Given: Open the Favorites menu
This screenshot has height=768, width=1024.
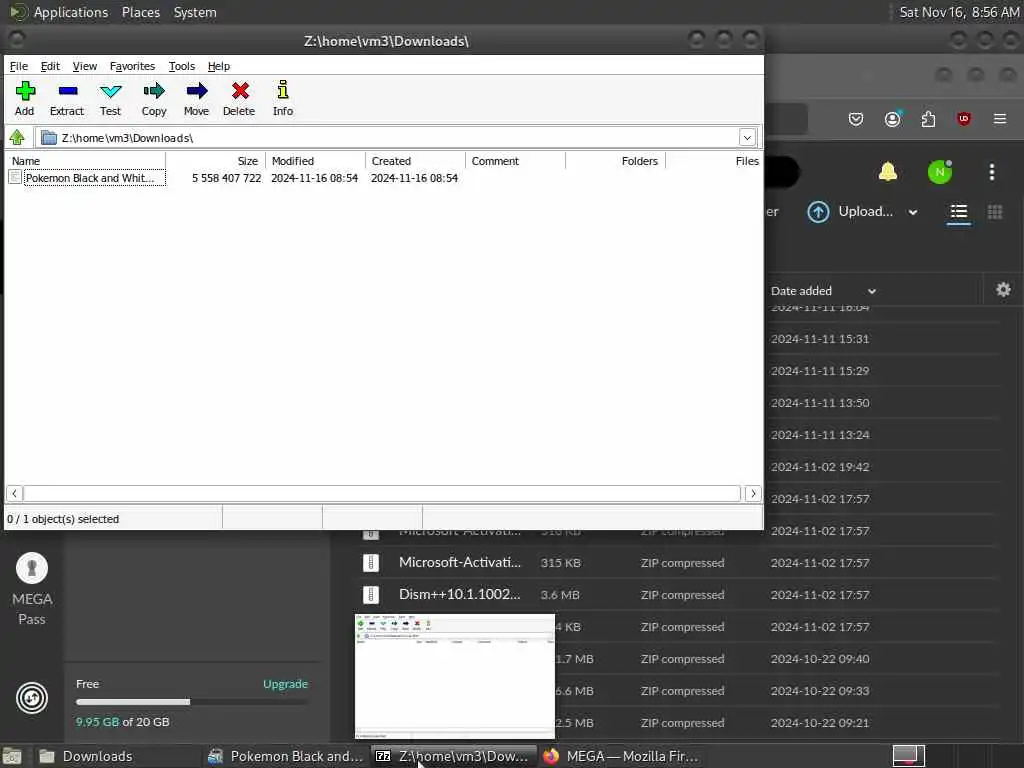Looking at the screenshot, I should pos(132,66).
